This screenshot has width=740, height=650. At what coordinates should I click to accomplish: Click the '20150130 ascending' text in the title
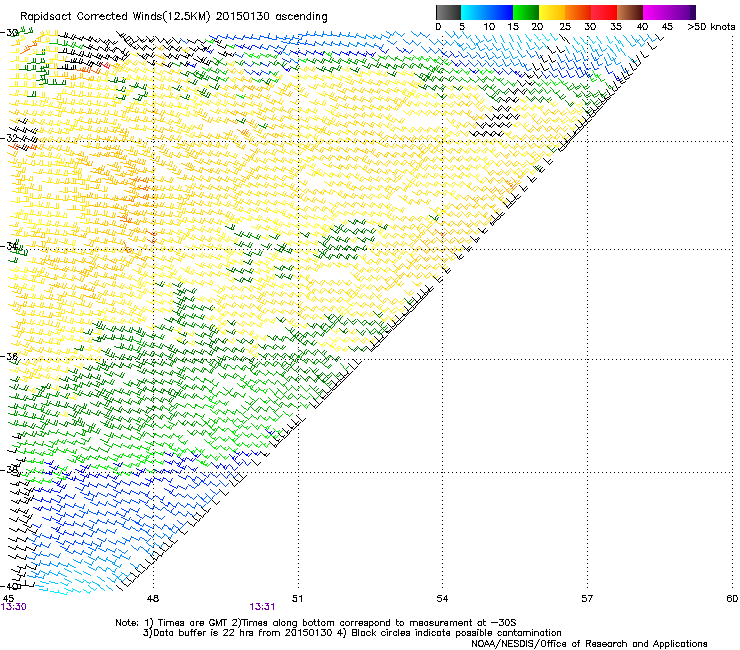[271, 17]
